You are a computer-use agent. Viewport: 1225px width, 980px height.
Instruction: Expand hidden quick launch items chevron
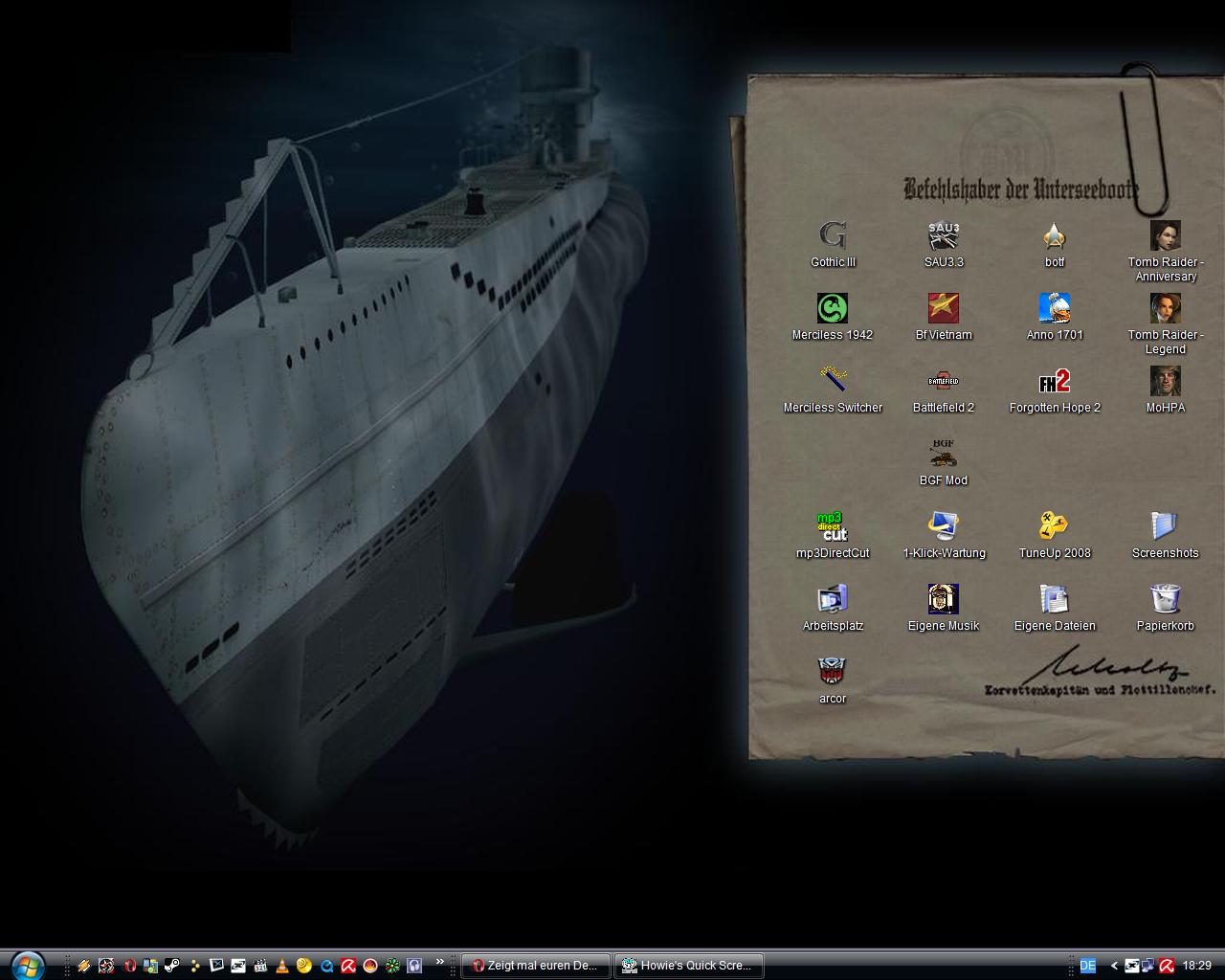pyautogui.click(x=440, y=961)
